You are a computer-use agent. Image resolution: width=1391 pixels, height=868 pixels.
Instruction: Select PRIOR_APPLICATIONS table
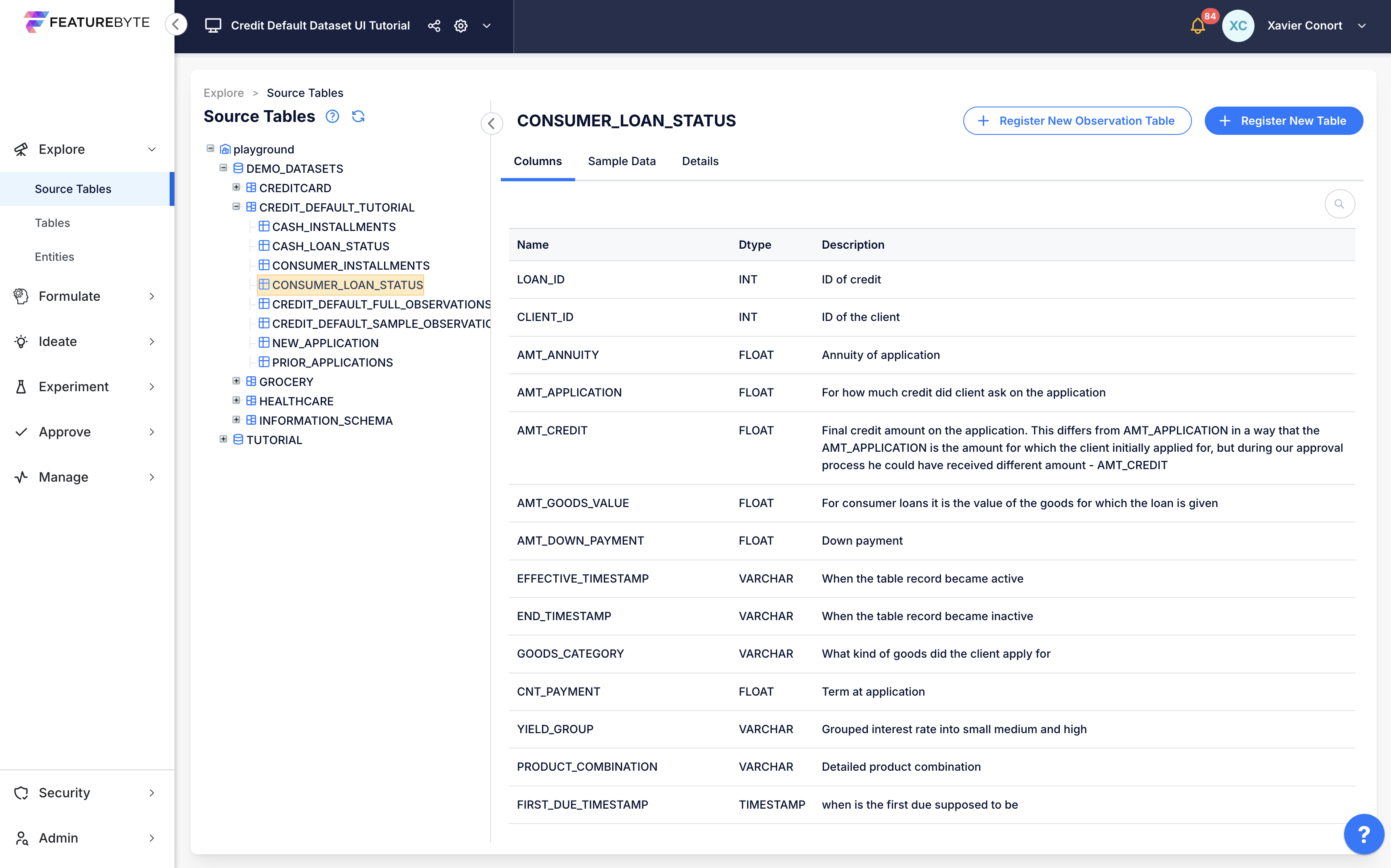click(332, 362)
